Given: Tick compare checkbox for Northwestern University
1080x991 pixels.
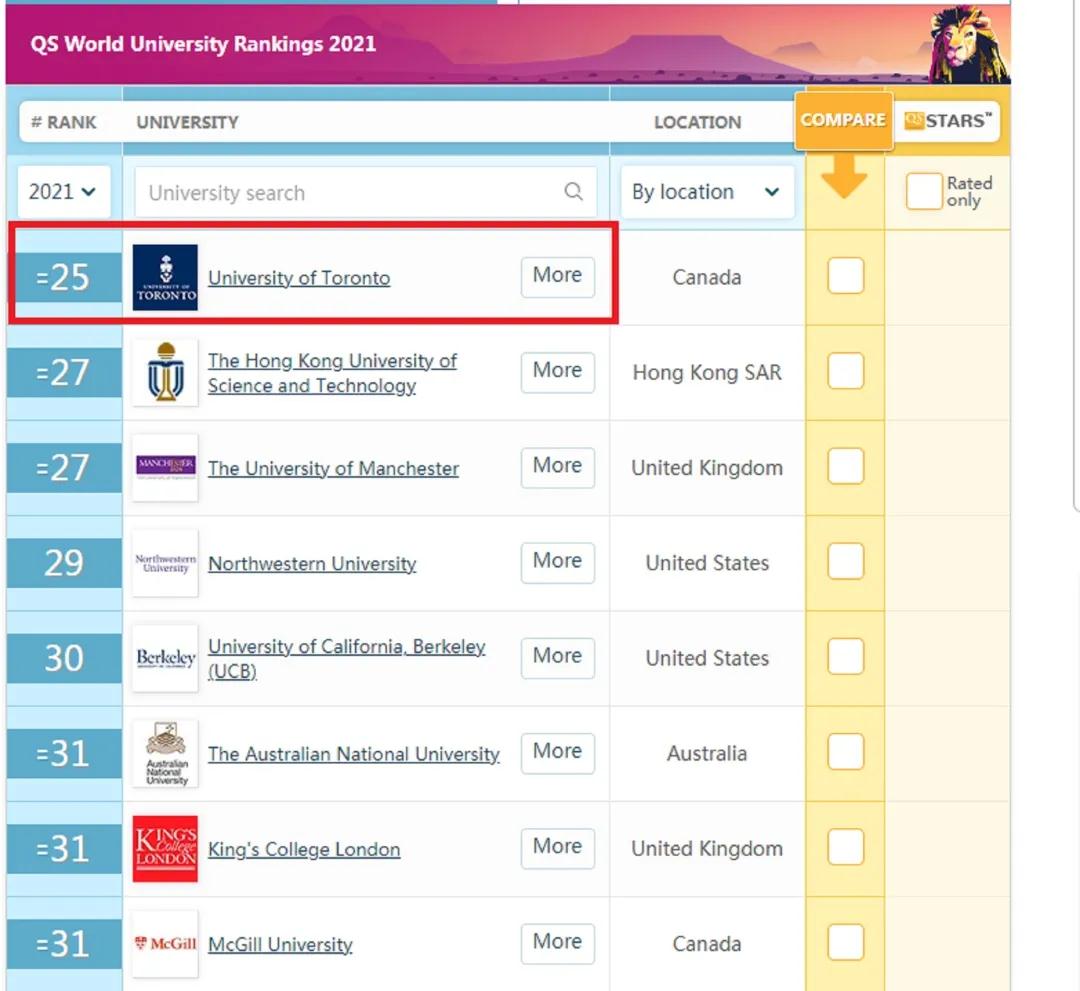Looking at the screenshot, I should coord(845,562).
